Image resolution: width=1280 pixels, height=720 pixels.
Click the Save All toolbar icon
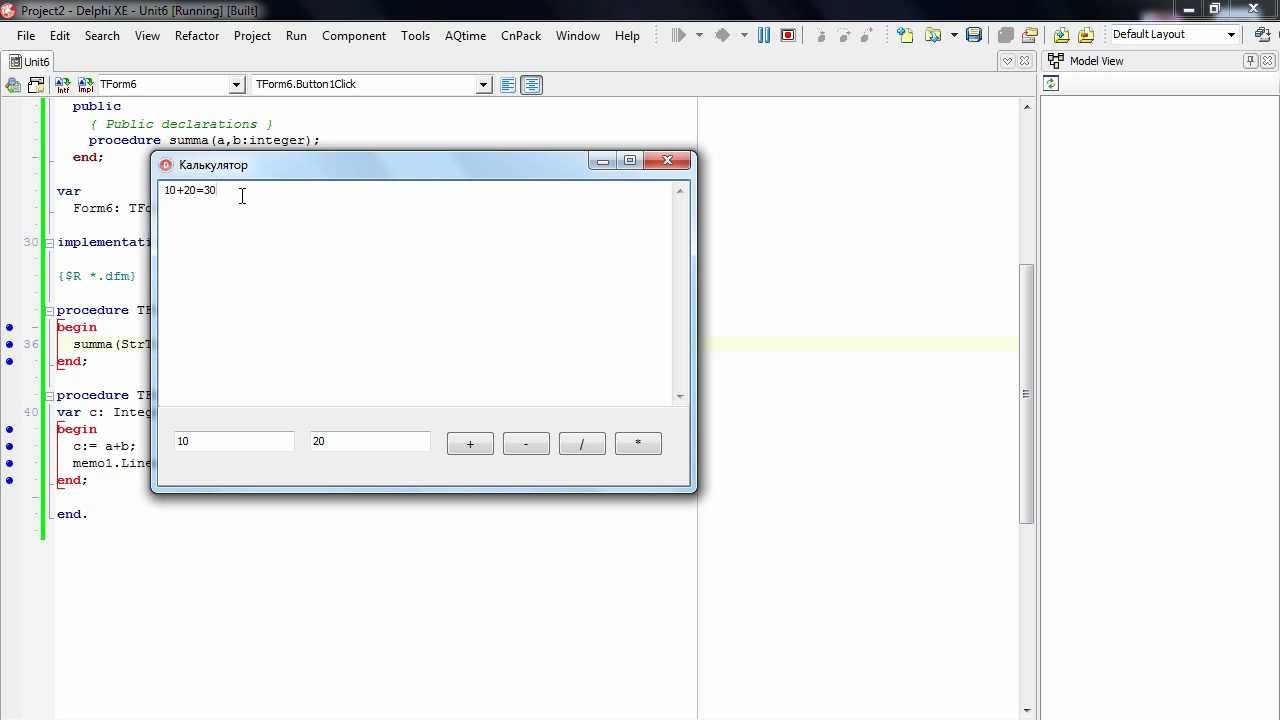click(x=1006, y=35)
